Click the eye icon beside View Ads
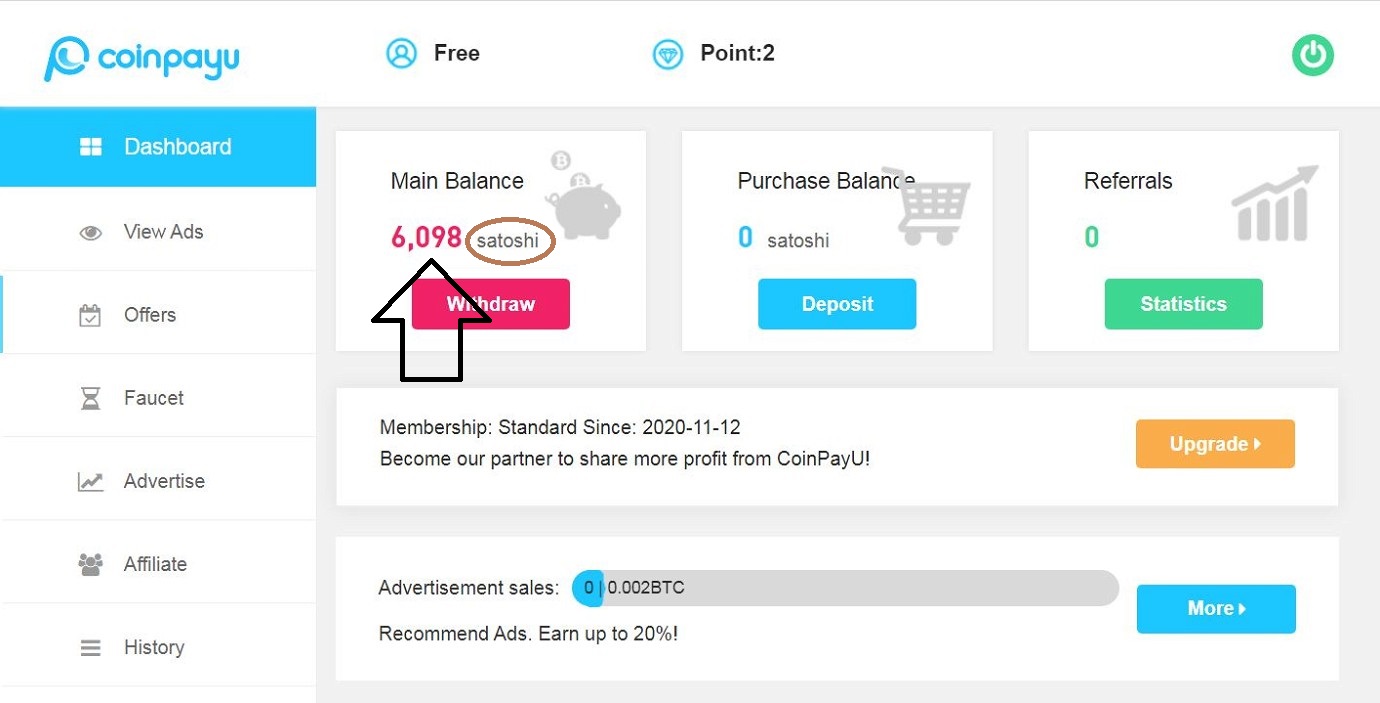1380x703 pixels. point(91,233)
